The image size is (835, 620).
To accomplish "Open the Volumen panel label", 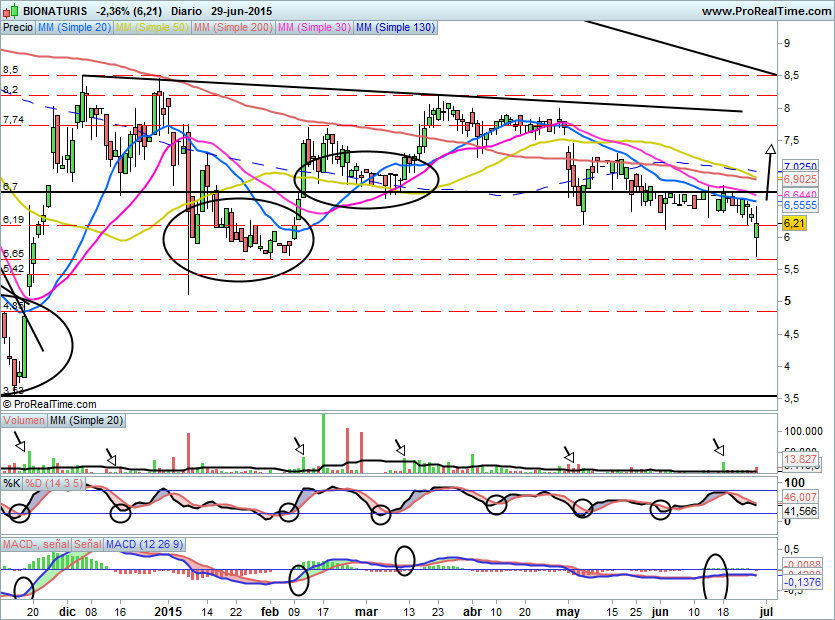I will [x=24, y=421].
